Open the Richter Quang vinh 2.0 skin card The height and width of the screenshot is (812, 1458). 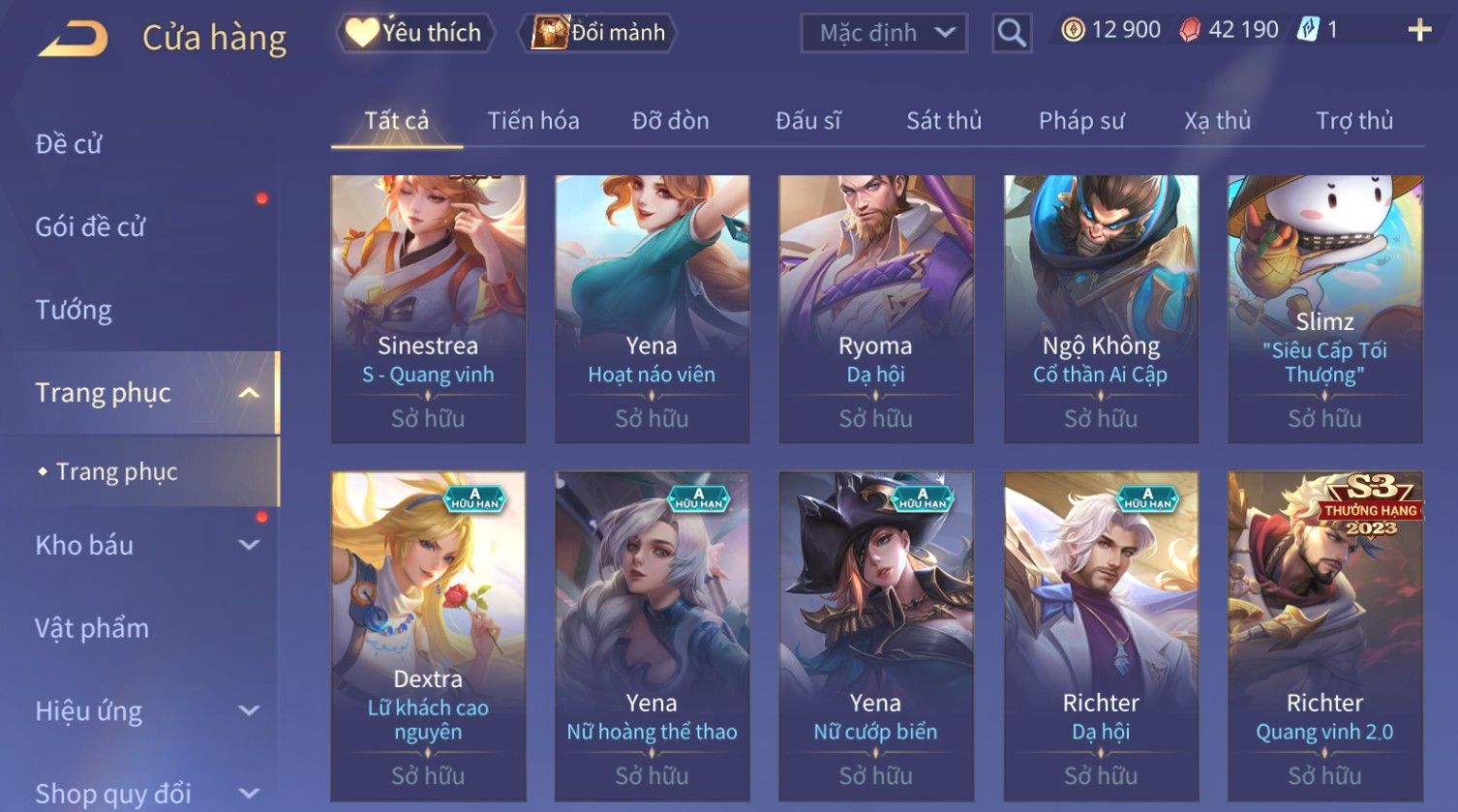1325,636
